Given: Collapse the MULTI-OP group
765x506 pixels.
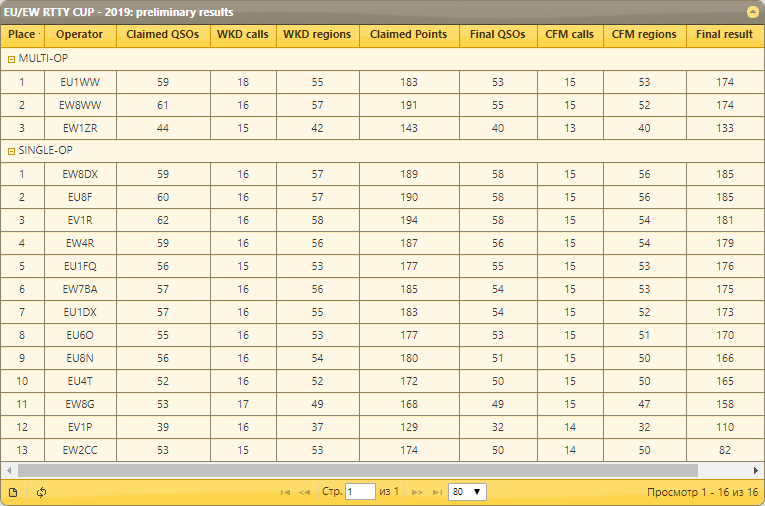Looking at the screenshot, I should click(11, 58).
